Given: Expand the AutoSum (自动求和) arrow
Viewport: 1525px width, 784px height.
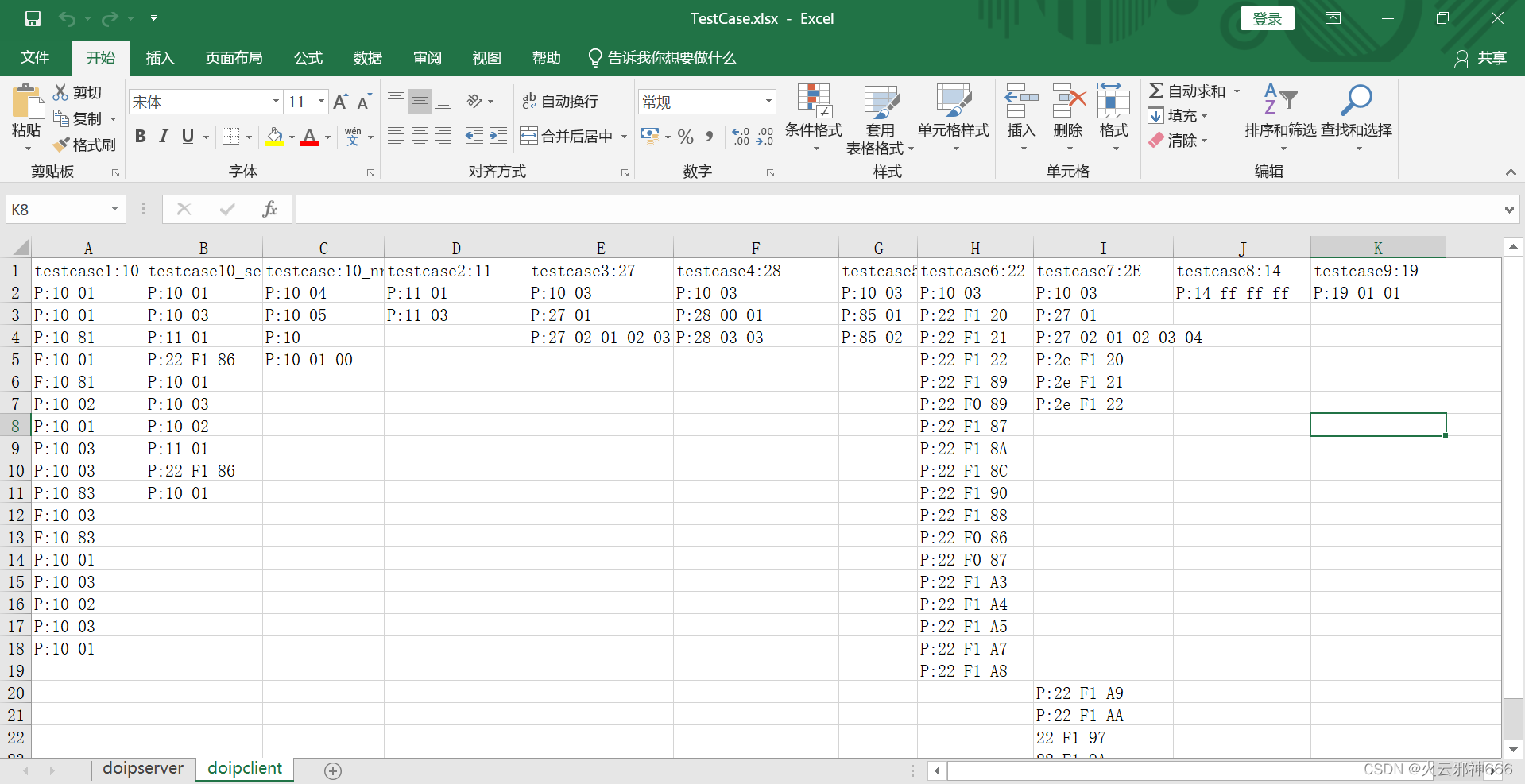Looking at the screenshot, I should 1237,91.
